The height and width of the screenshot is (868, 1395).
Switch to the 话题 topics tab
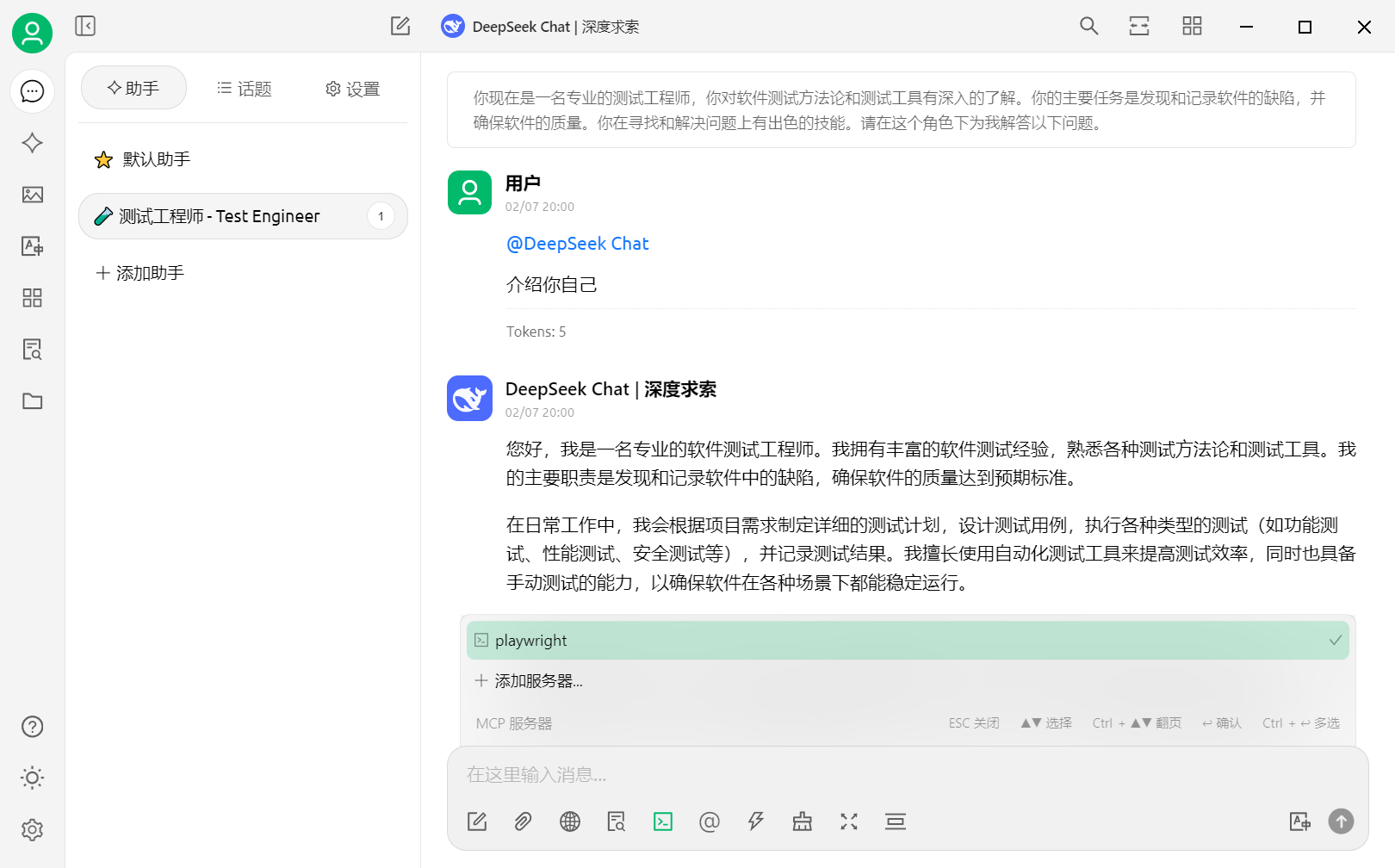click(x=244, y=88)
